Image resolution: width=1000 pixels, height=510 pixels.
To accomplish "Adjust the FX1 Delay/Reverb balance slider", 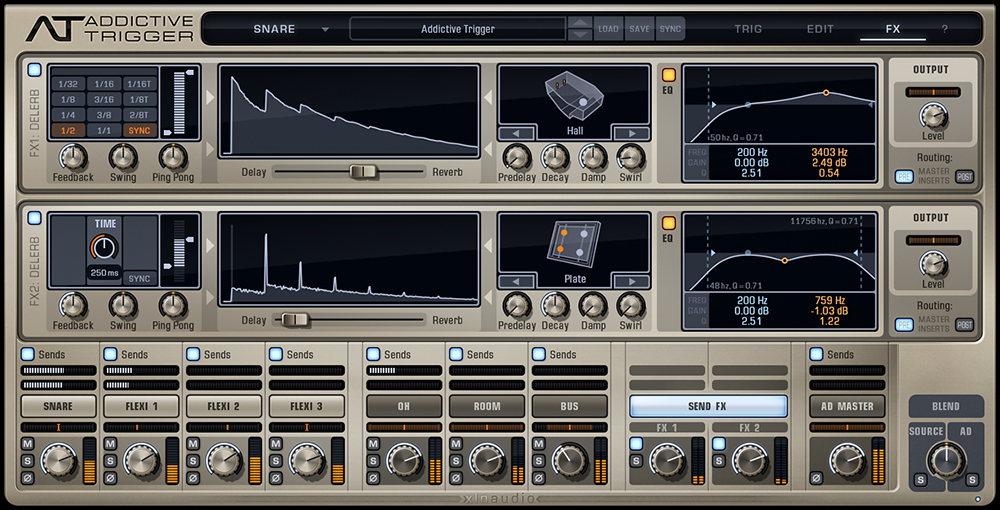I will 363,172.
